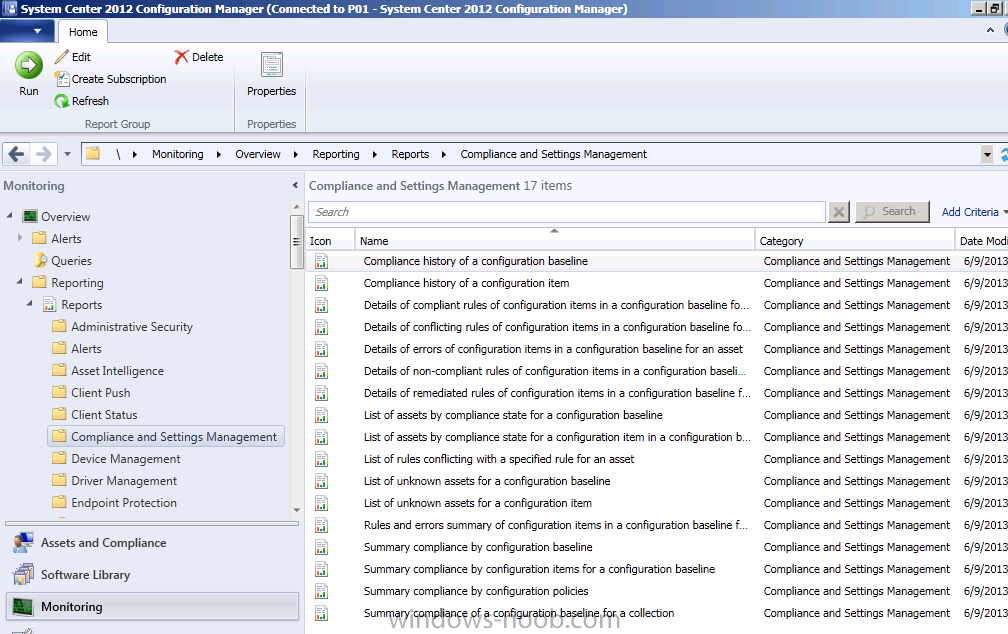Switch to Assets and Compliance workspace
This screenshot has height=634, width=1008.
click(x=152, y=543)
